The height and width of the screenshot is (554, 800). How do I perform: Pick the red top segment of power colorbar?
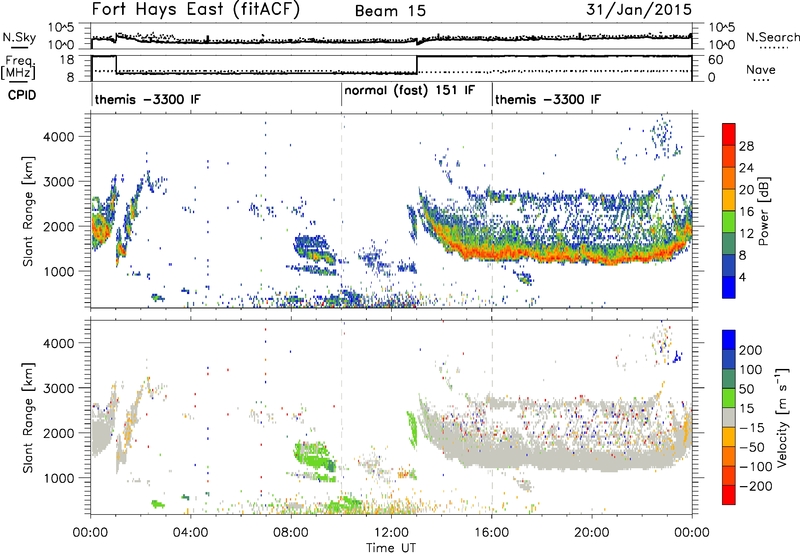(729, 135)
